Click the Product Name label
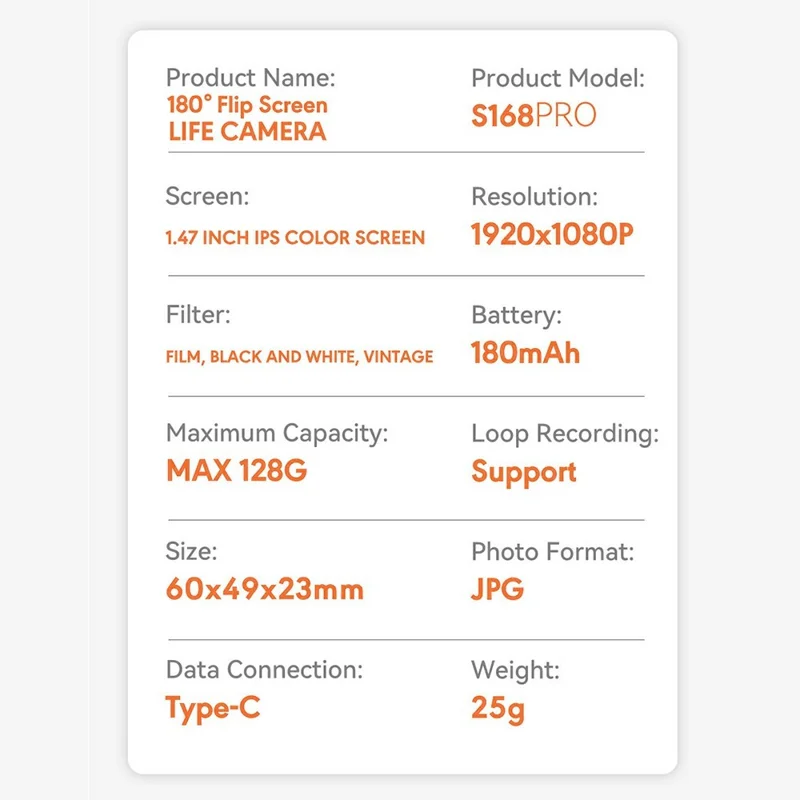 click(x=251, y=78)
